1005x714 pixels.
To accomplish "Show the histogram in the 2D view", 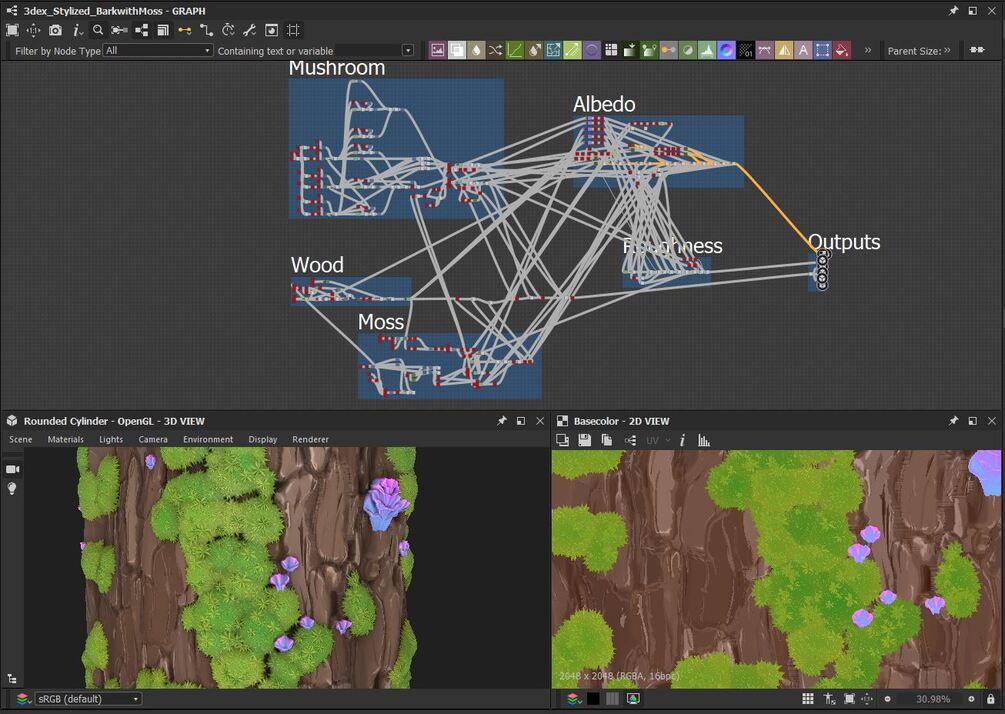I will (x=704, y=440).
